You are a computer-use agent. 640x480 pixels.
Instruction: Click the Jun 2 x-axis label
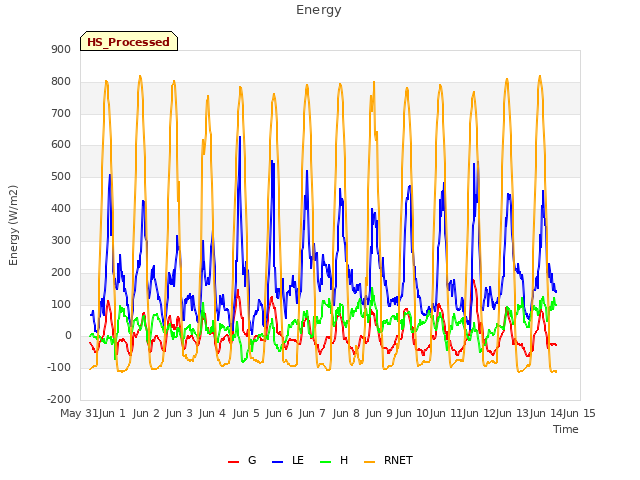[x=146, y=413]
